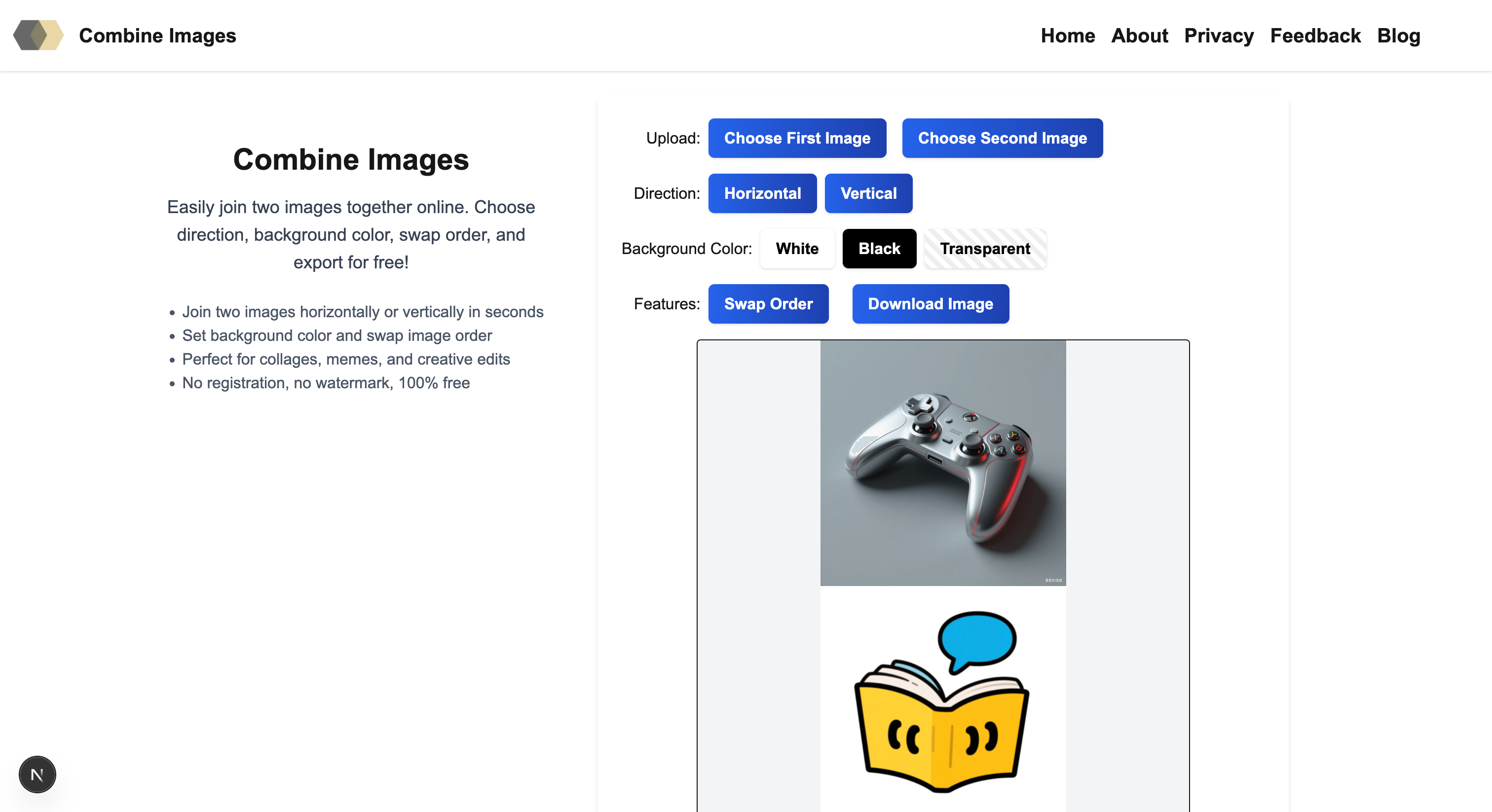Choose the Transparent background option
This screenshot has height=812, width=1492.
coord(984,249)
